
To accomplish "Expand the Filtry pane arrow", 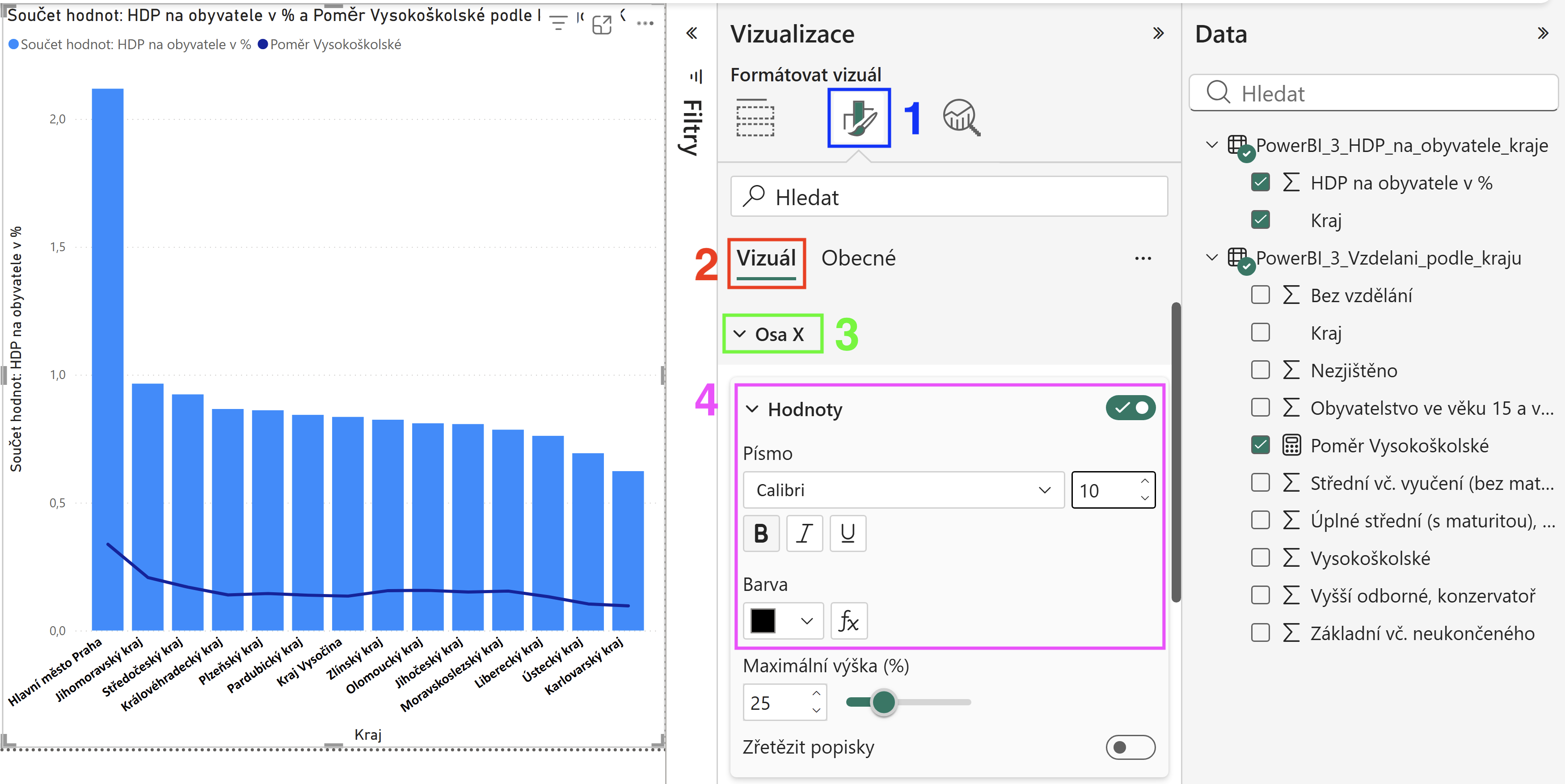I will coord(692,34).
